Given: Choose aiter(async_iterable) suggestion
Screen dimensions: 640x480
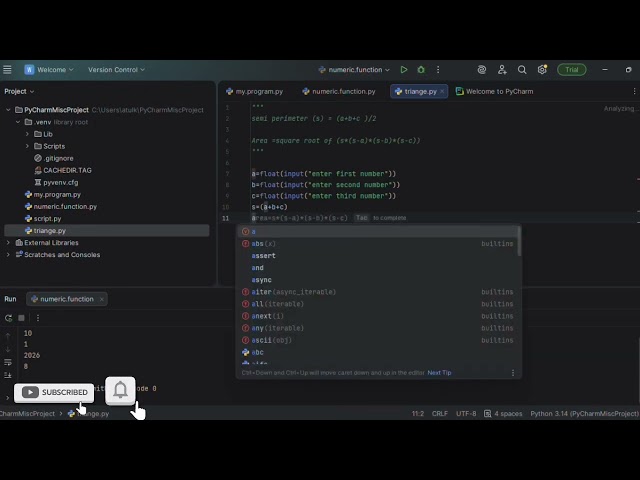Looking at the screenshot, I should pos(378,292).
